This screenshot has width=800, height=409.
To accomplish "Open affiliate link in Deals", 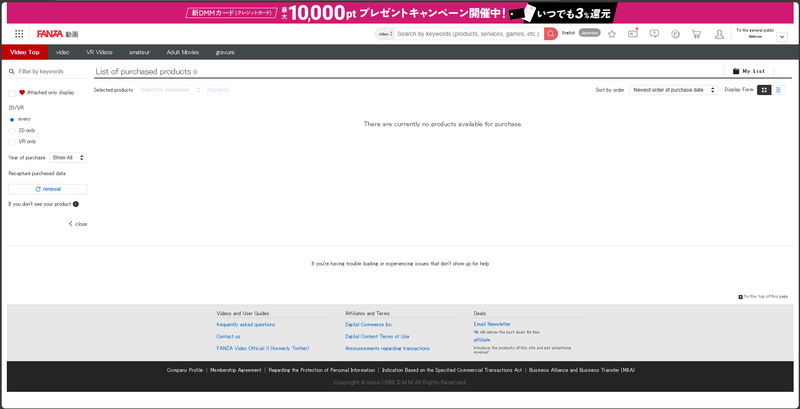I will 482,340.
